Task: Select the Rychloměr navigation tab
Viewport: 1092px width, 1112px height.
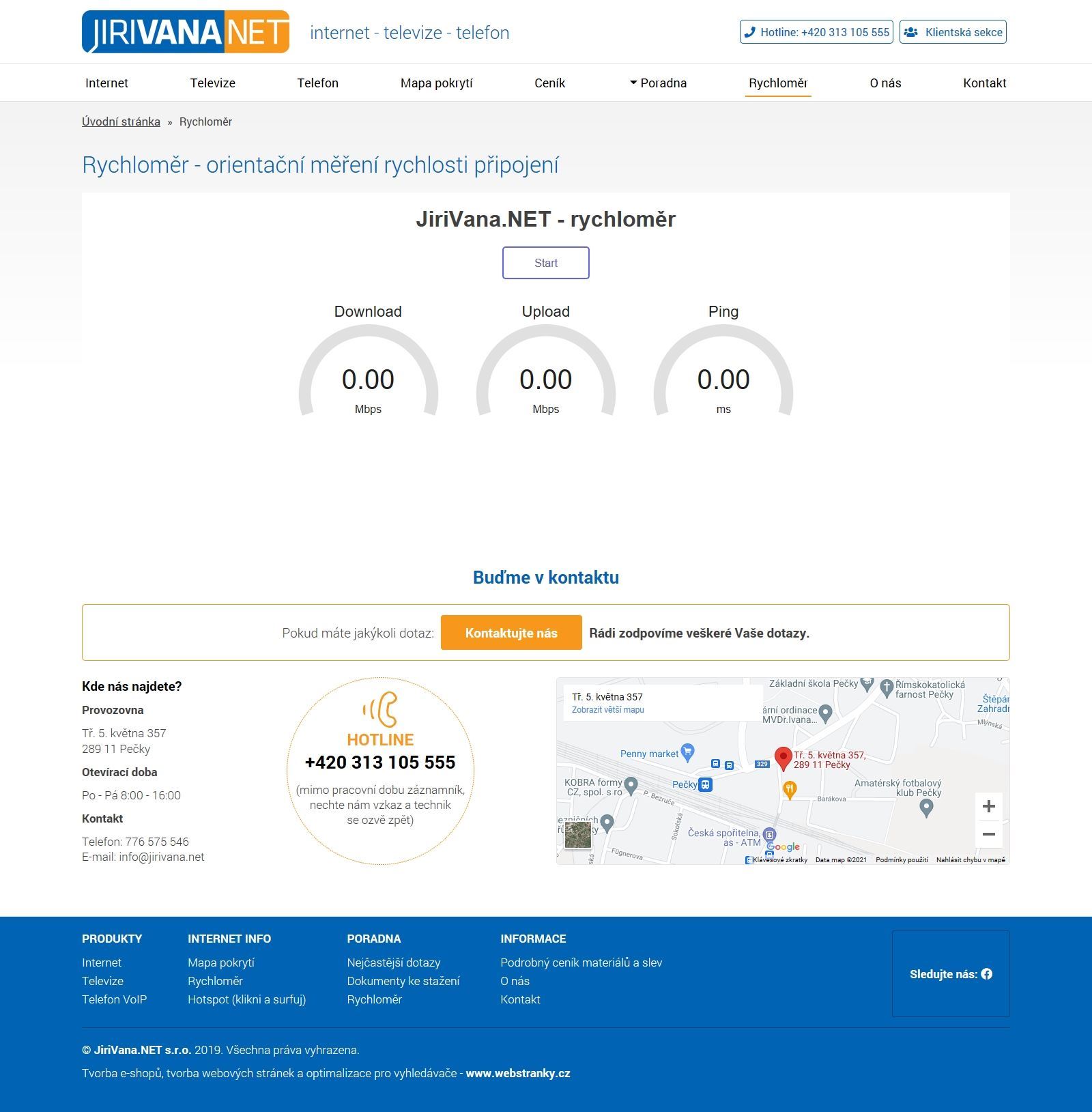Action: click(x=778, y=83)
